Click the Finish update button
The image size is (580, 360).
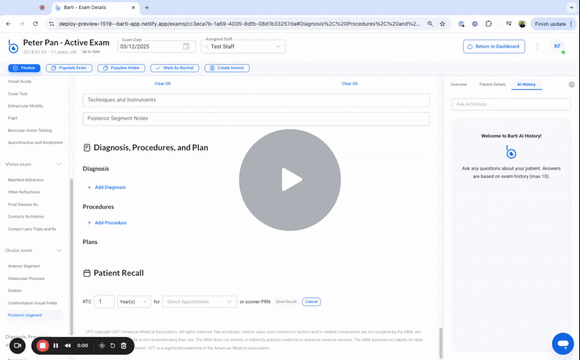pyautogui.click(x=553, y=24)
